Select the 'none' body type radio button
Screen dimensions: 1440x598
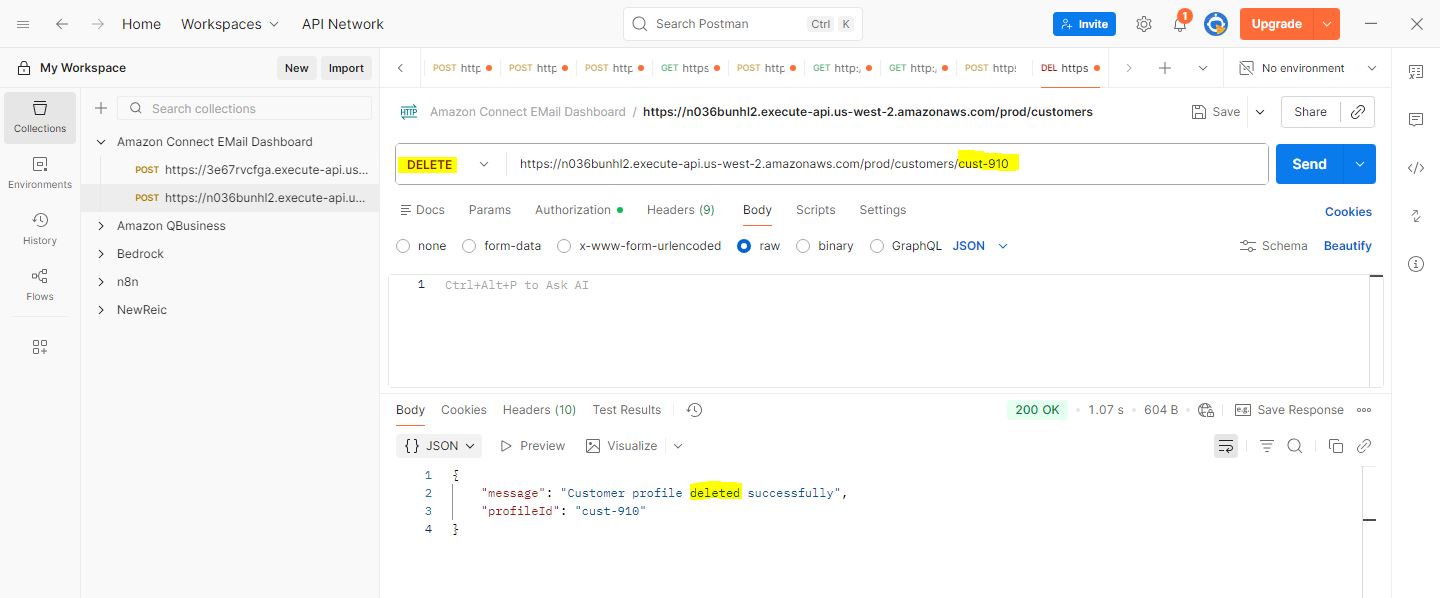click(403, 246)
